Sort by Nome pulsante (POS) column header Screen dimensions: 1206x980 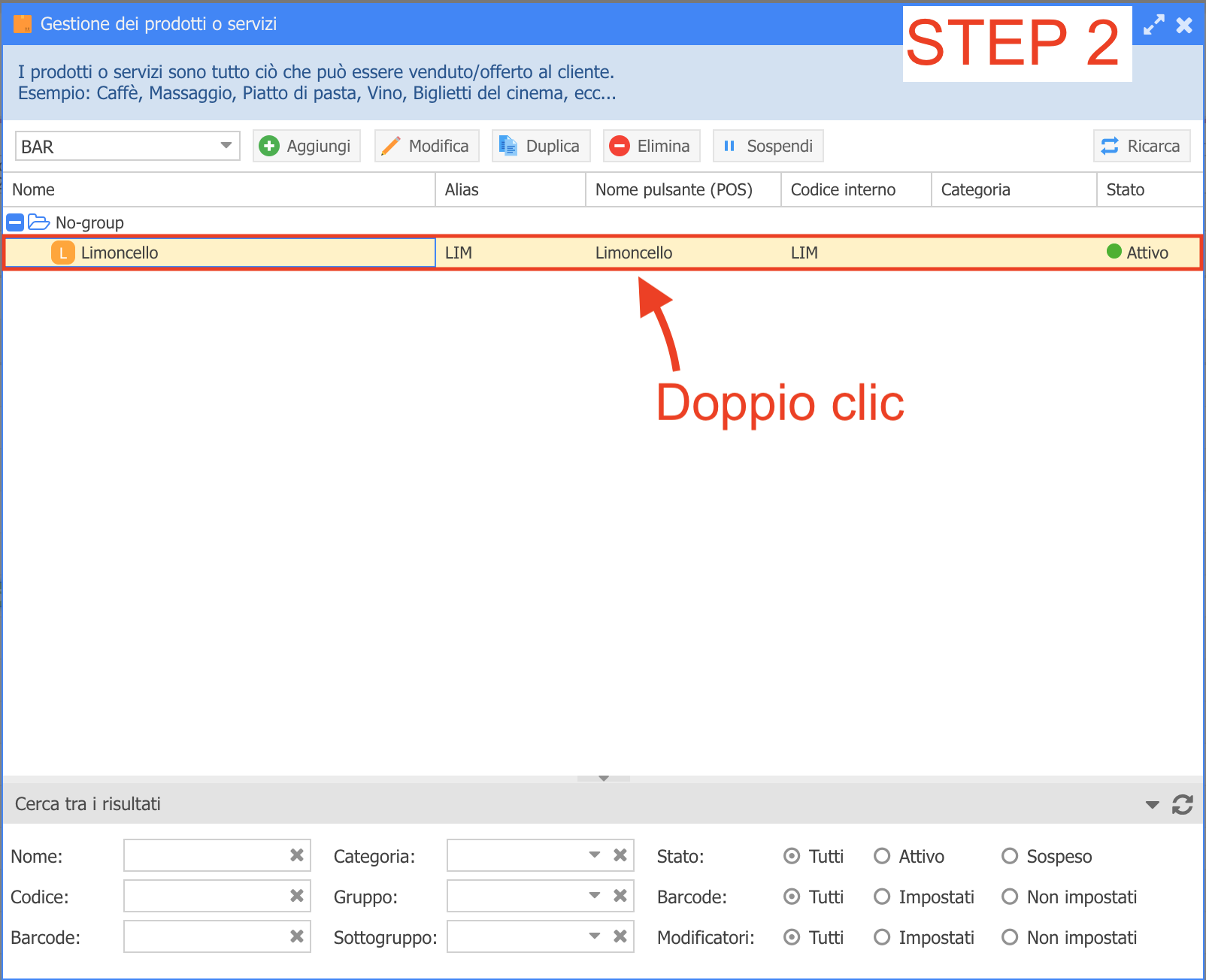coord(684,189)
